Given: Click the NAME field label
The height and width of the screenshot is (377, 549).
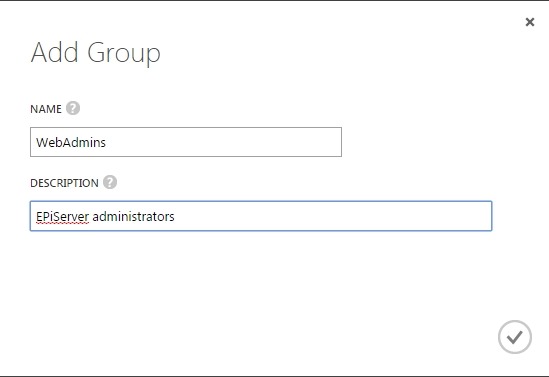Looking at the screenshot, I should [46, 109].
